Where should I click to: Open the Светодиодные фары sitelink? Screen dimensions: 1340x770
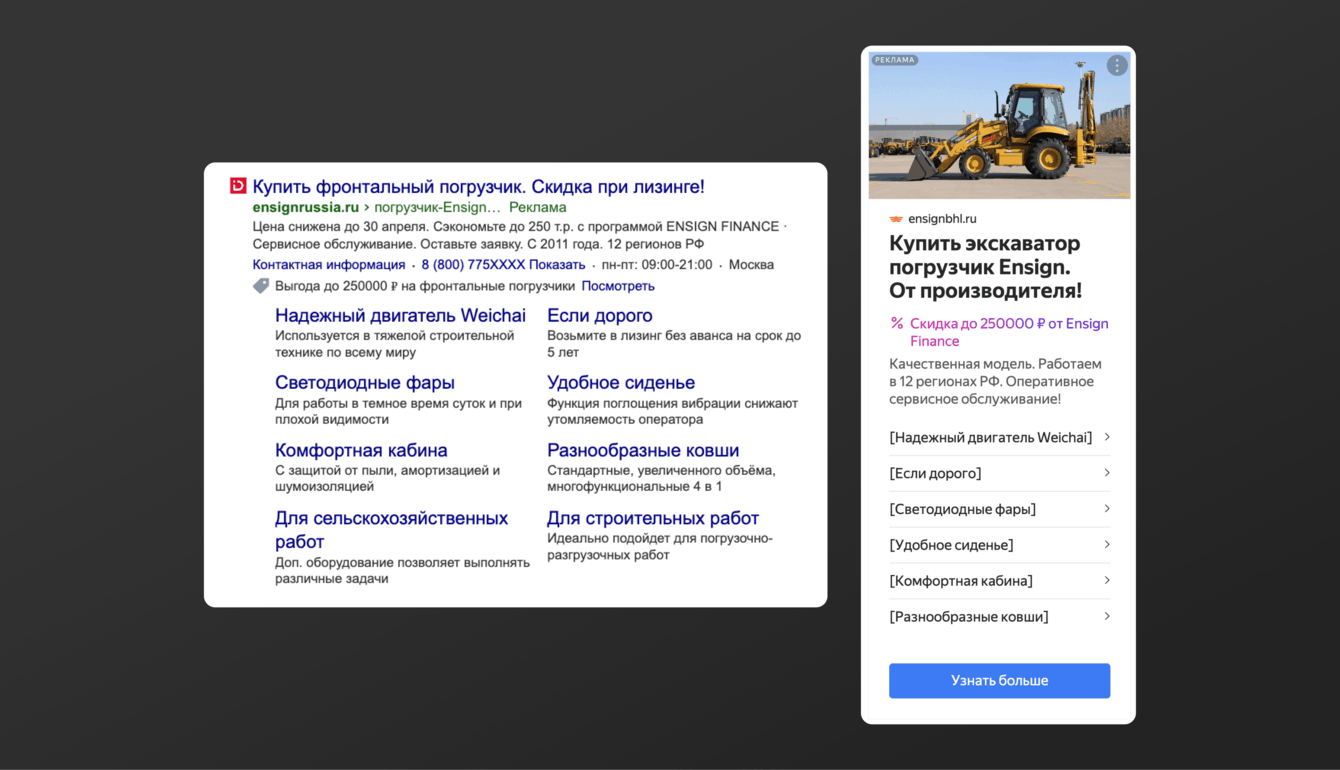click(365, 382)
